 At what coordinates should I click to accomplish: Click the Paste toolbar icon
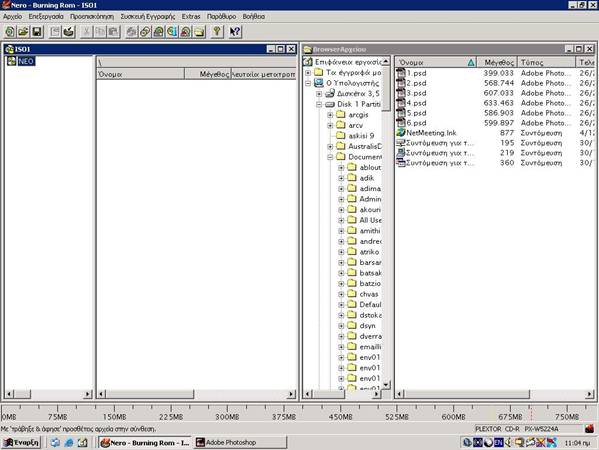pyautogui.click(x=113, y=32)
